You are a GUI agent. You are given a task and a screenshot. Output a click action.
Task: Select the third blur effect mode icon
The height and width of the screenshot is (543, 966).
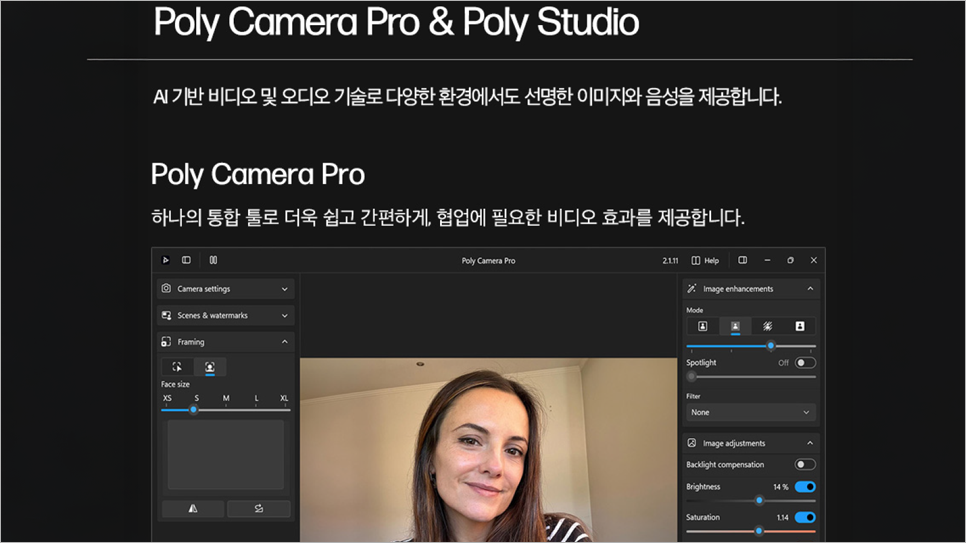pyautogui.click(x=768, y=326)
